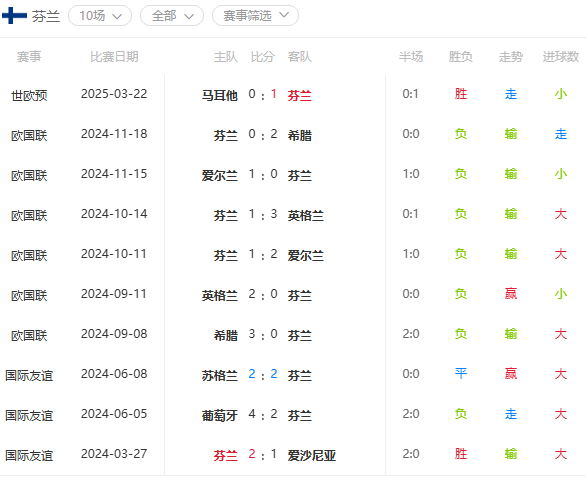Click the 进球数 column header
586x481 pixels.
(x=561, y=57)
